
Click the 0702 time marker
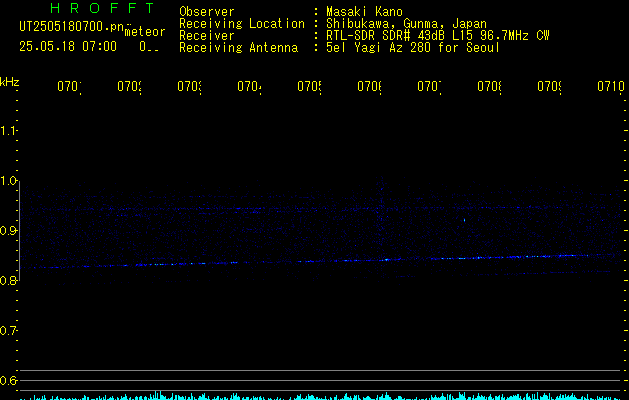point(130,87)
